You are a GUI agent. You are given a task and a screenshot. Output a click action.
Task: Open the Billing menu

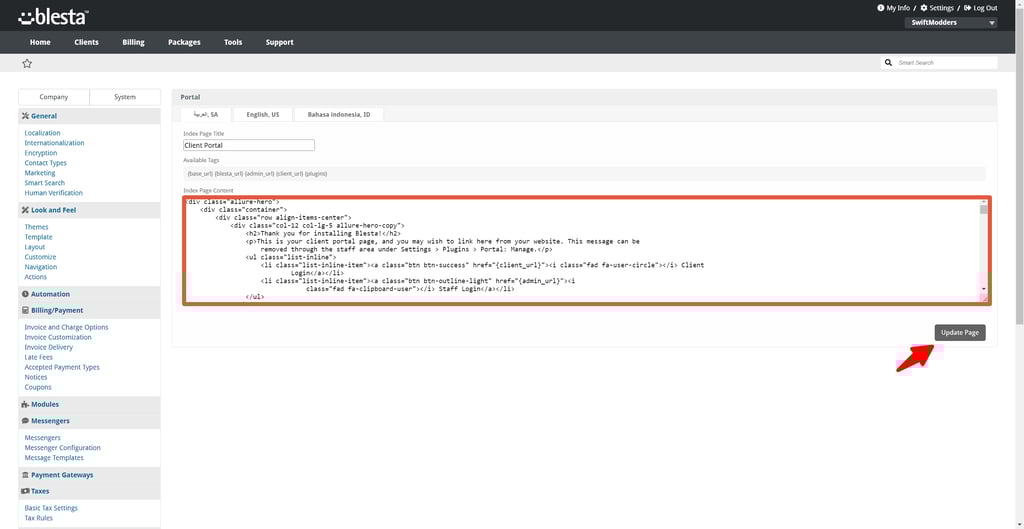pyautogui.click(x=133, y=42)
